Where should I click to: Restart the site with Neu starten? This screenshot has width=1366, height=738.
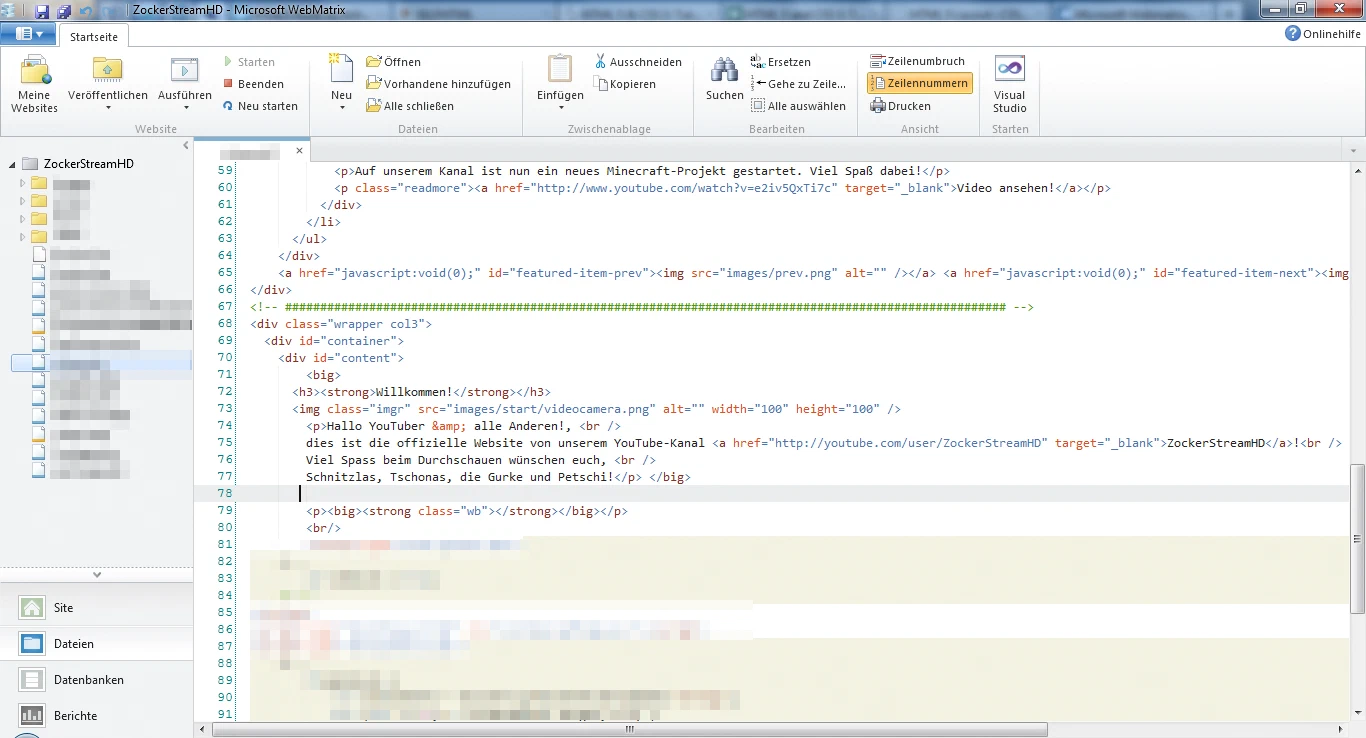click(260, 106)
